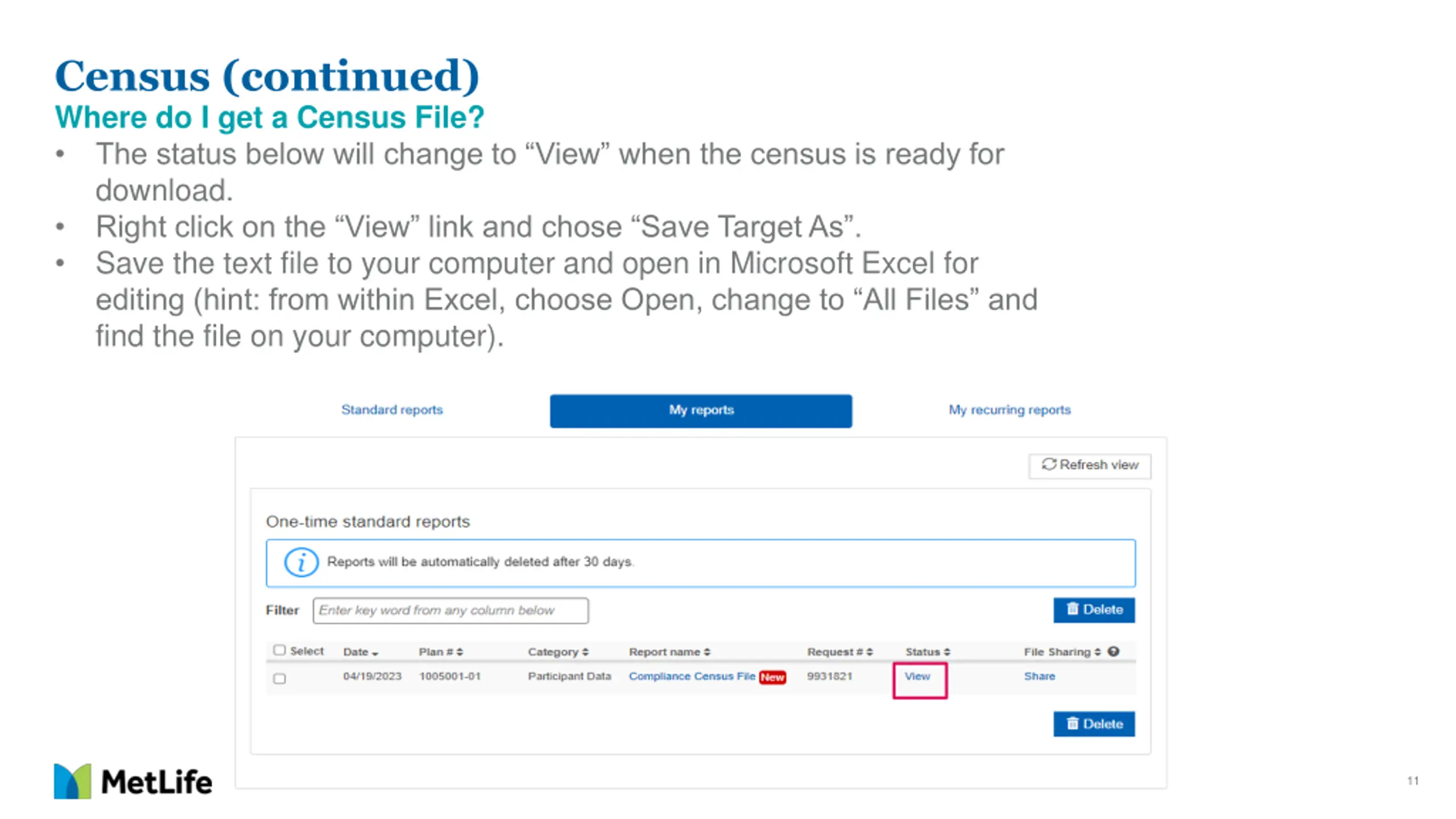Select the My reports tab
Screen dimensions: 1456x819
click(x=701, y=411)
